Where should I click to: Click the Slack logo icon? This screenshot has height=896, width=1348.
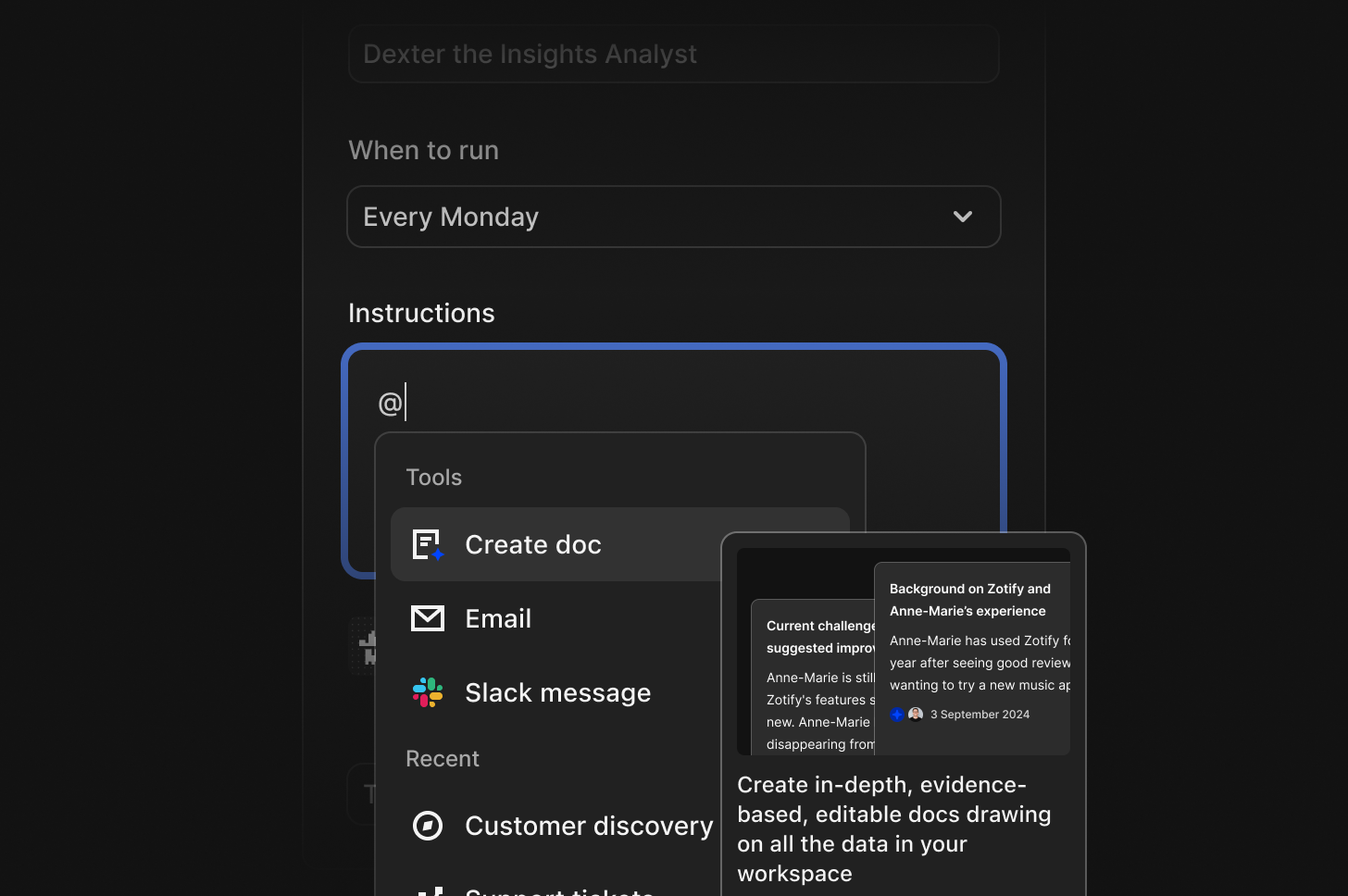(428, 692)
